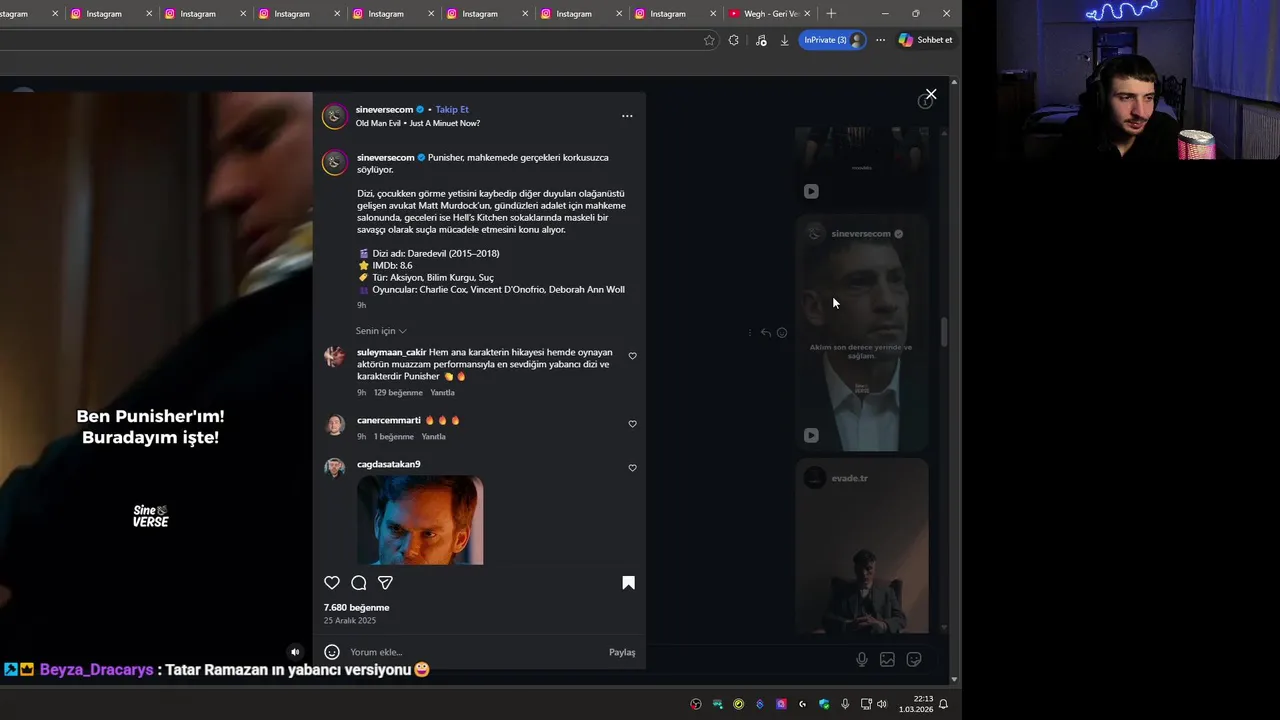
Task: Share the post via paper-plane icon
Action: pos(385,583)
